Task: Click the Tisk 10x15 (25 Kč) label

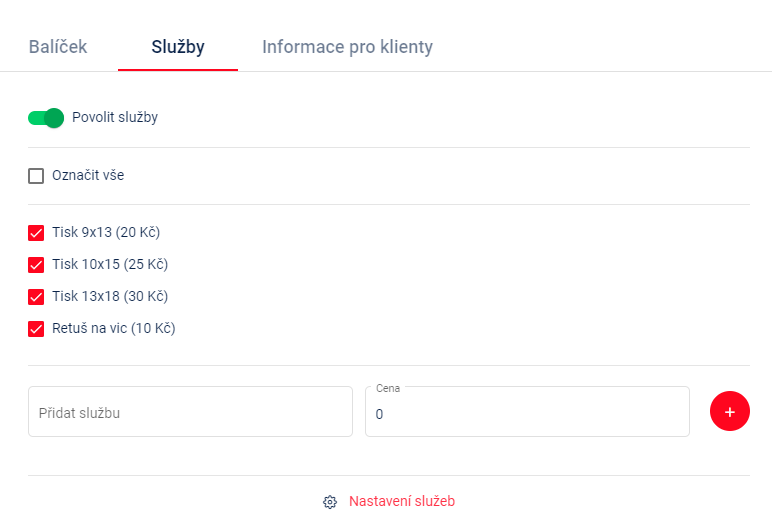Action: 110,264
